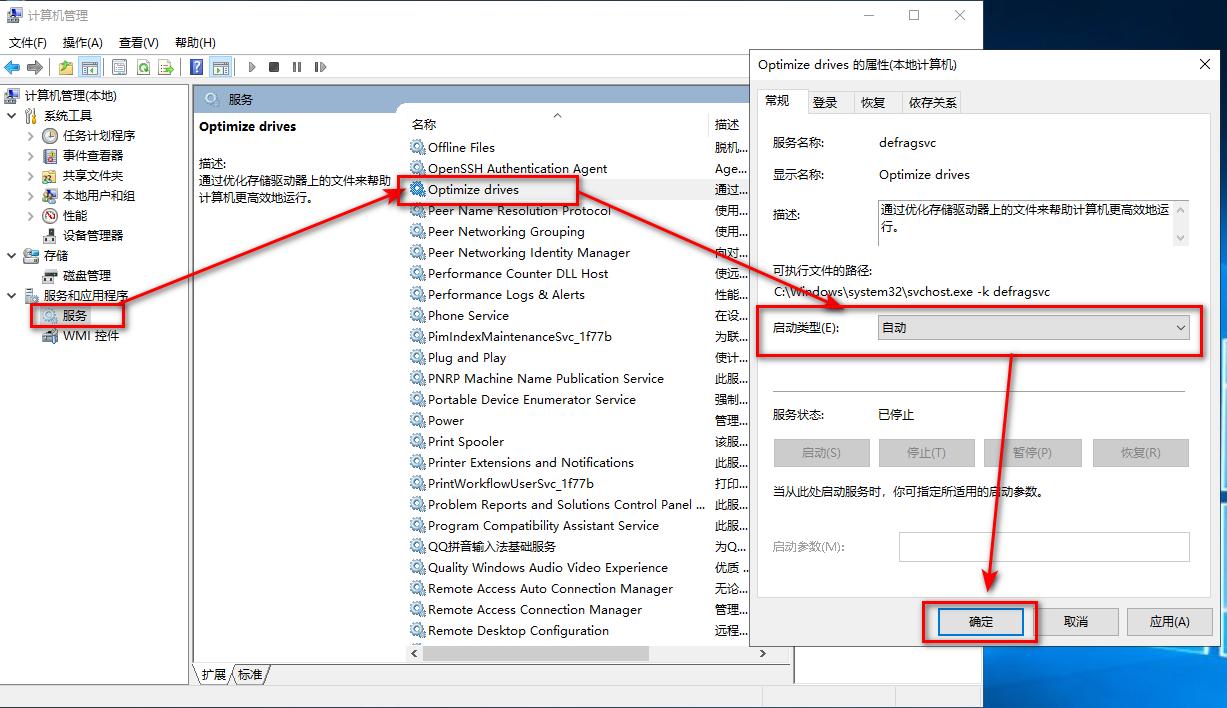Open the 启动类型 combo box
Screen dimensions: 1227x708
(x=1033, y=328)
